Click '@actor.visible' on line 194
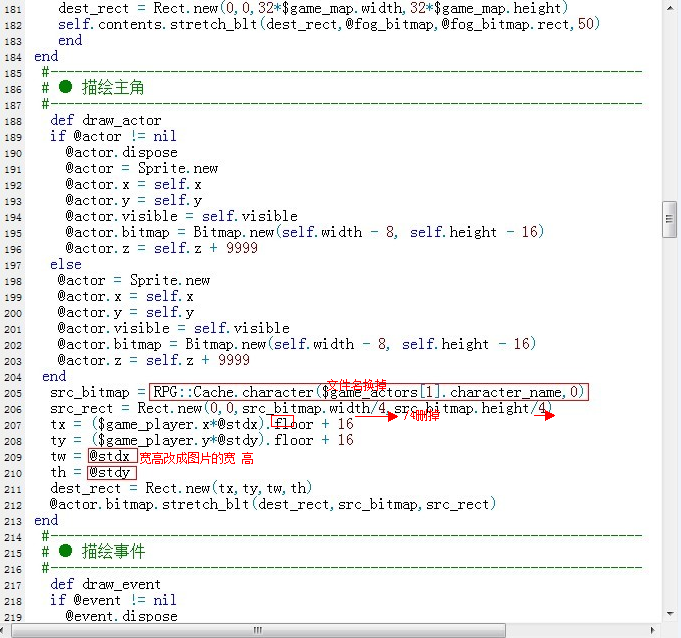Image resolution: width=681 pixels, height=638 pixels. [122, 216]
